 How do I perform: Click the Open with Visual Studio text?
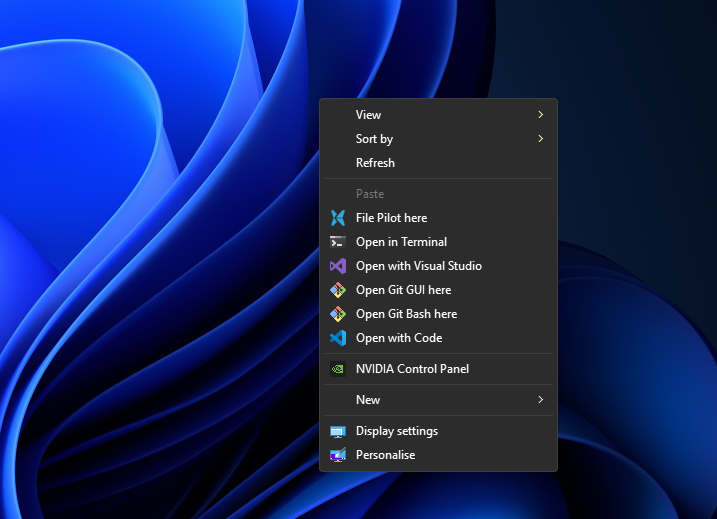tap(419, 266)
